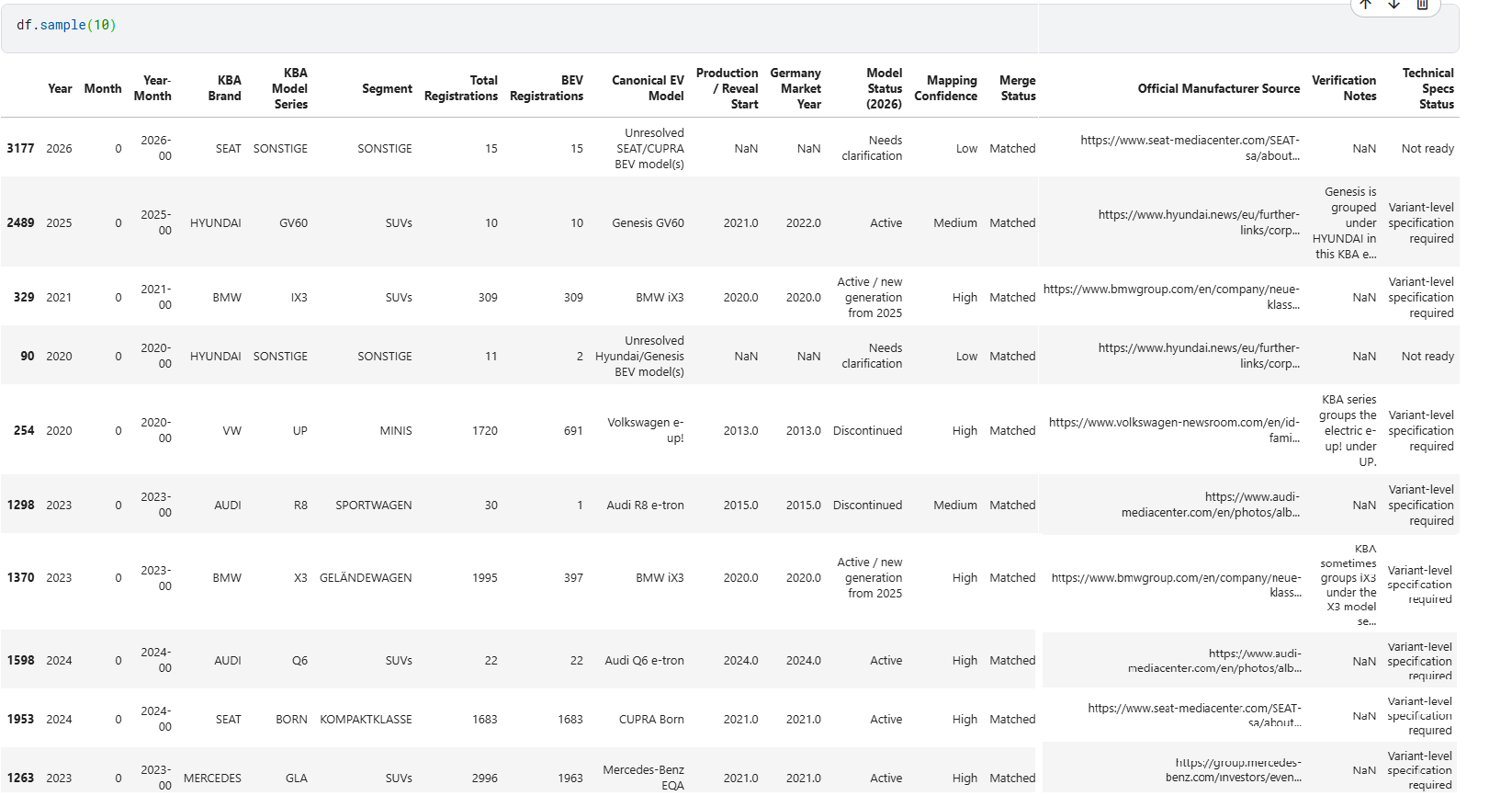Click the Mapping Confidence column header

pyautogui.click(x=945, y=88)
